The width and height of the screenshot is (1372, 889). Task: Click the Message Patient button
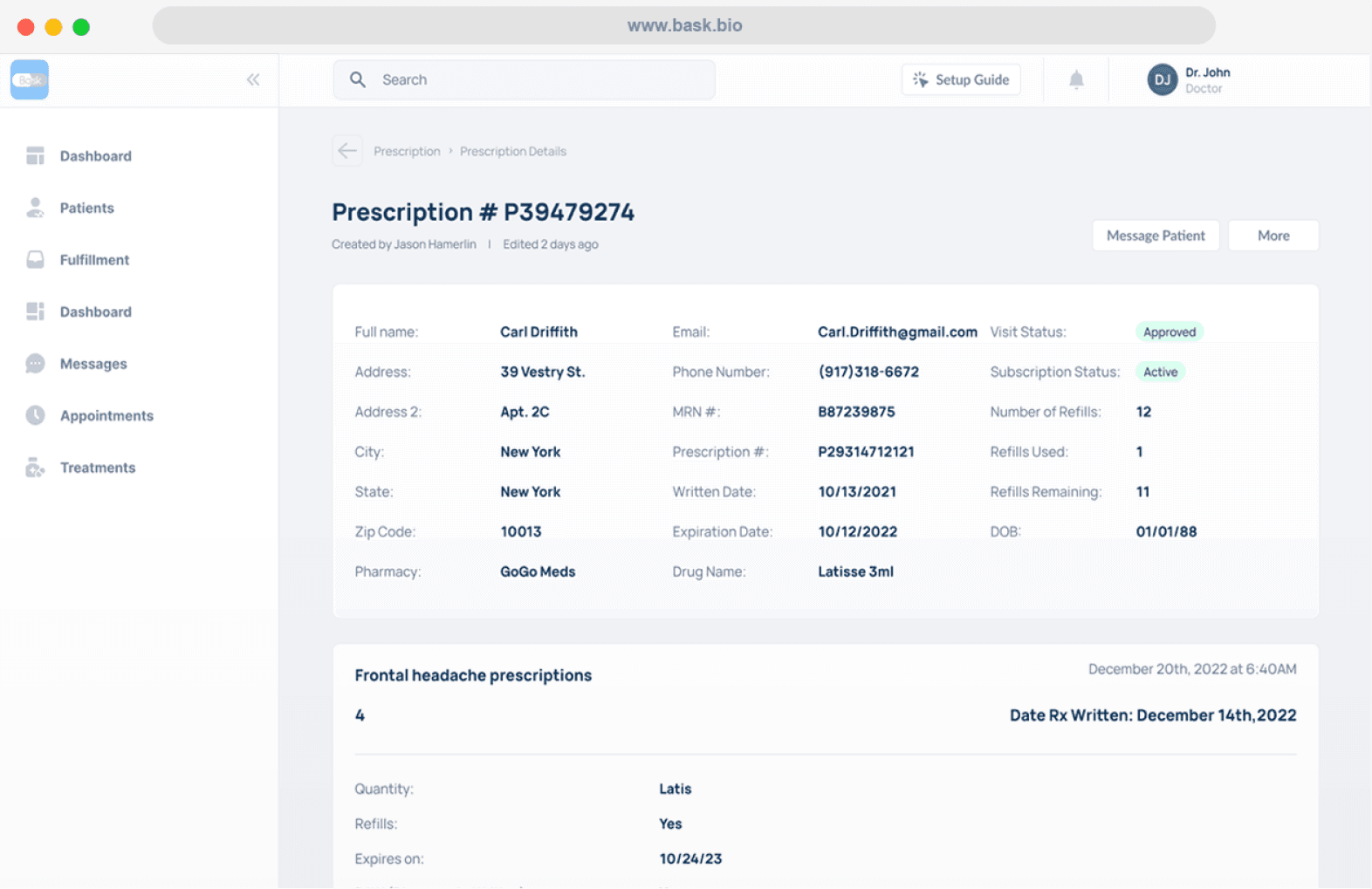(1155, 236)
